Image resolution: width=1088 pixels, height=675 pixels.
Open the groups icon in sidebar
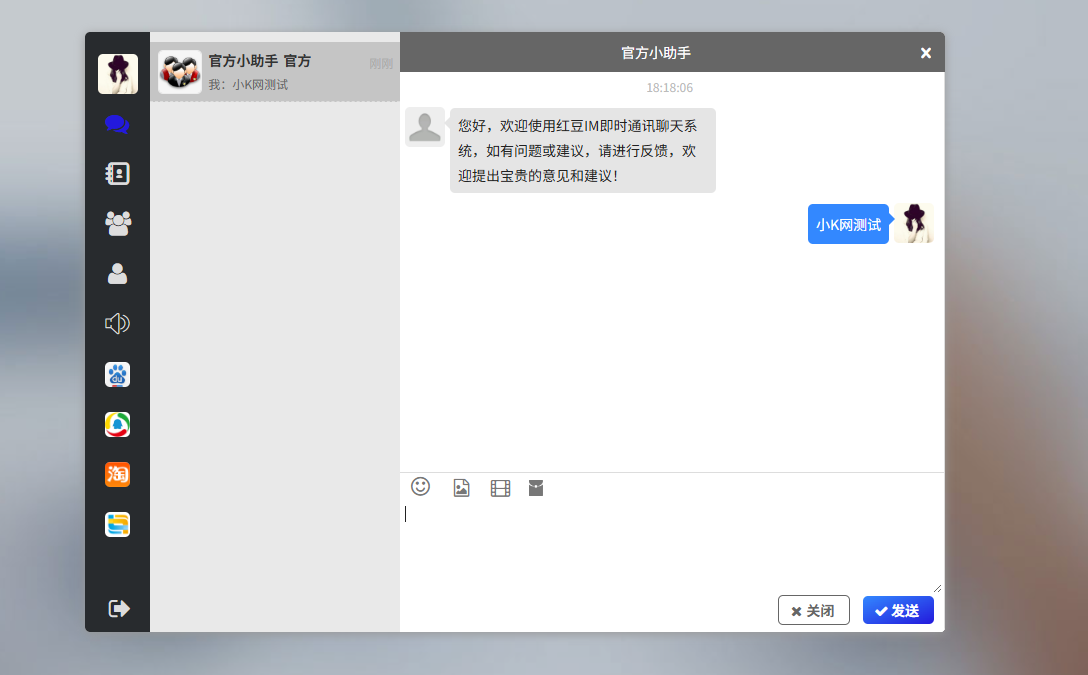(x=117, y=223)
